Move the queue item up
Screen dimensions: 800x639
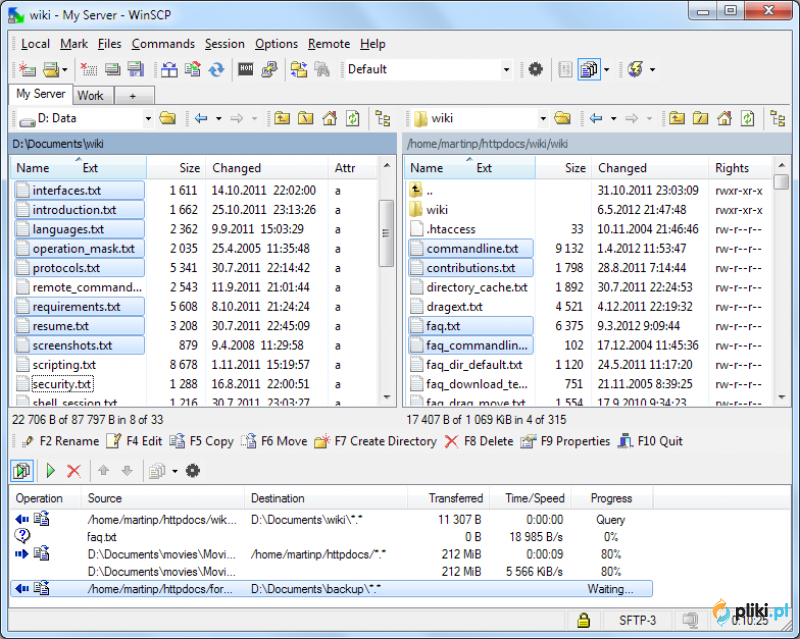(x=104, y=471)
